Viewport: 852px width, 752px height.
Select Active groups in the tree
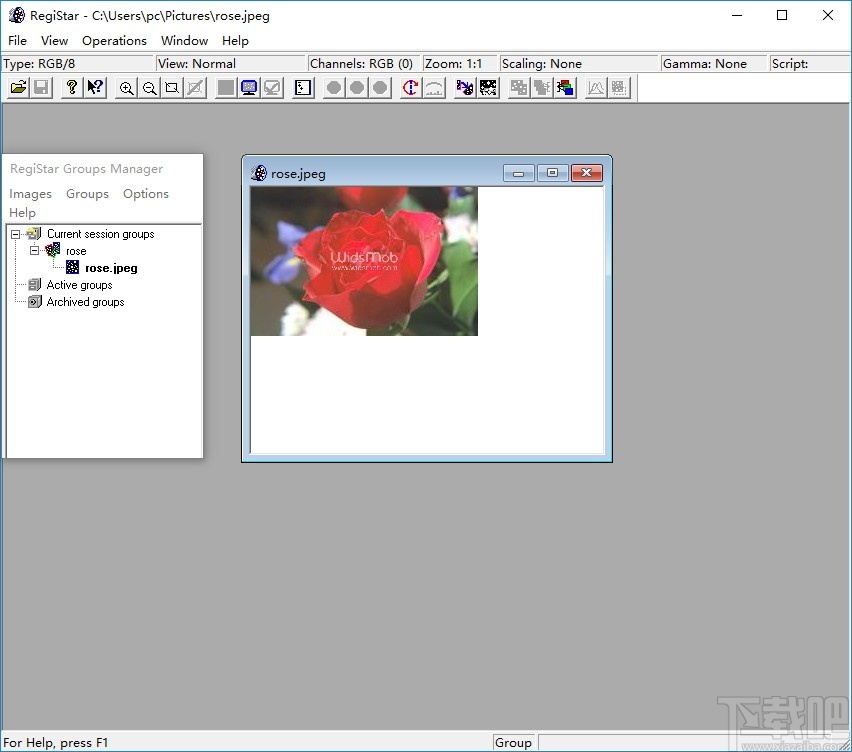tap(79, 285)
